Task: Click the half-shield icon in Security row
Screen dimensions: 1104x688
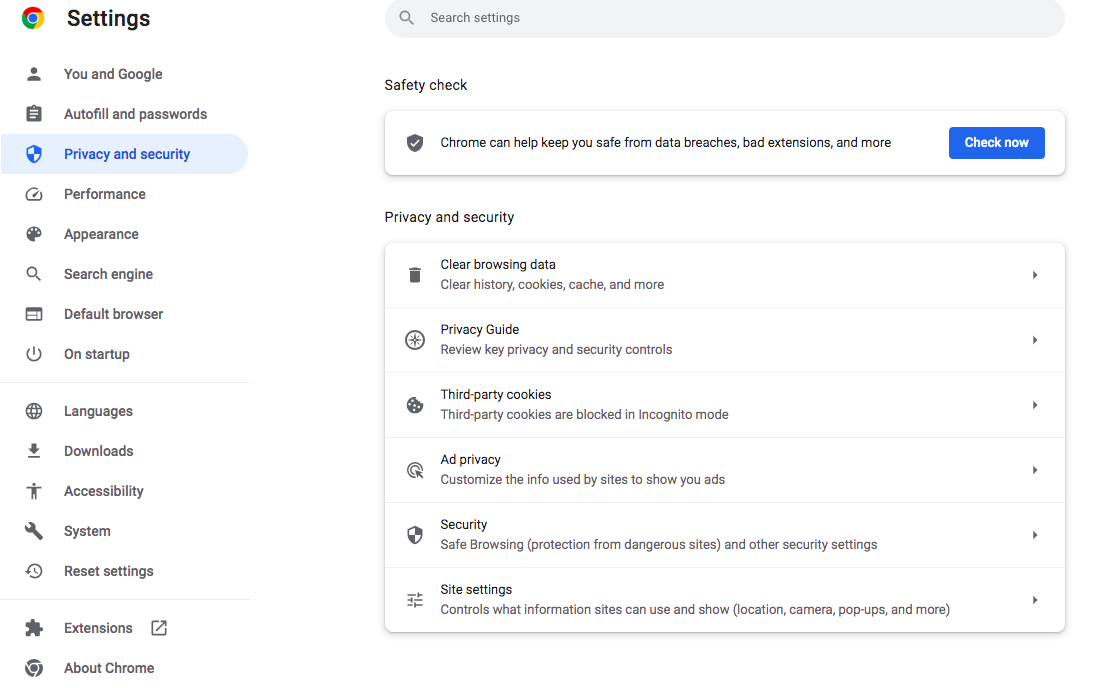Action: [x=415, y=535]
